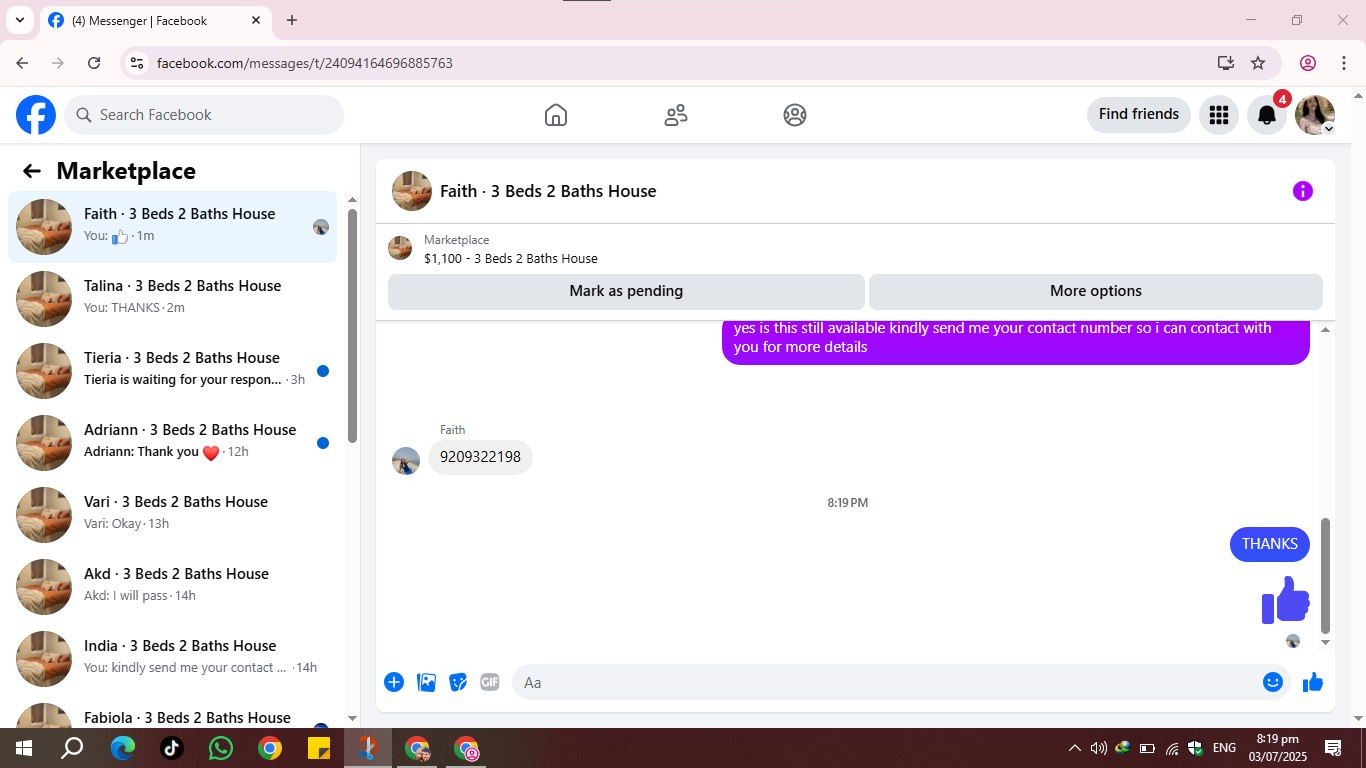The height and width of the screenshot is (768, 1366).
Task: Open the India conversation
Action: pos(172,659)
